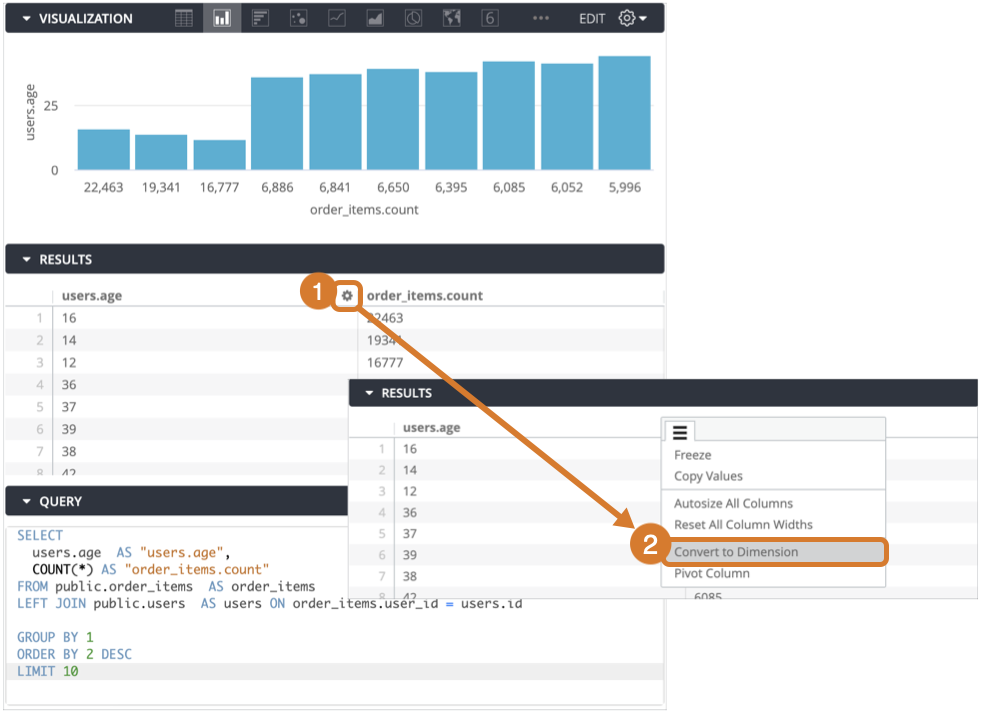Open visualization settings gear dropdown

[x=632, y=18]
